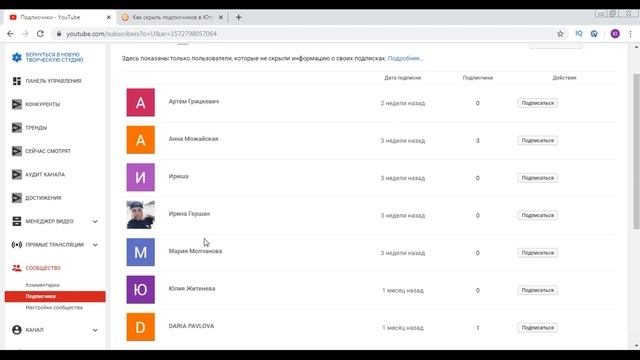Subscribe to Ириша

click(x=537, y=178)
